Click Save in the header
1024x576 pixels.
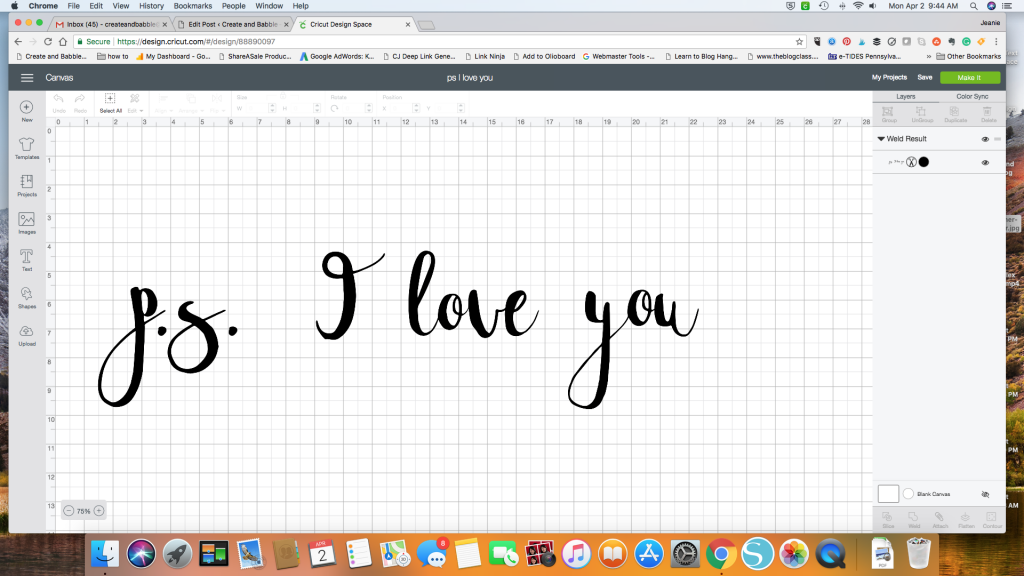point(925,78)
